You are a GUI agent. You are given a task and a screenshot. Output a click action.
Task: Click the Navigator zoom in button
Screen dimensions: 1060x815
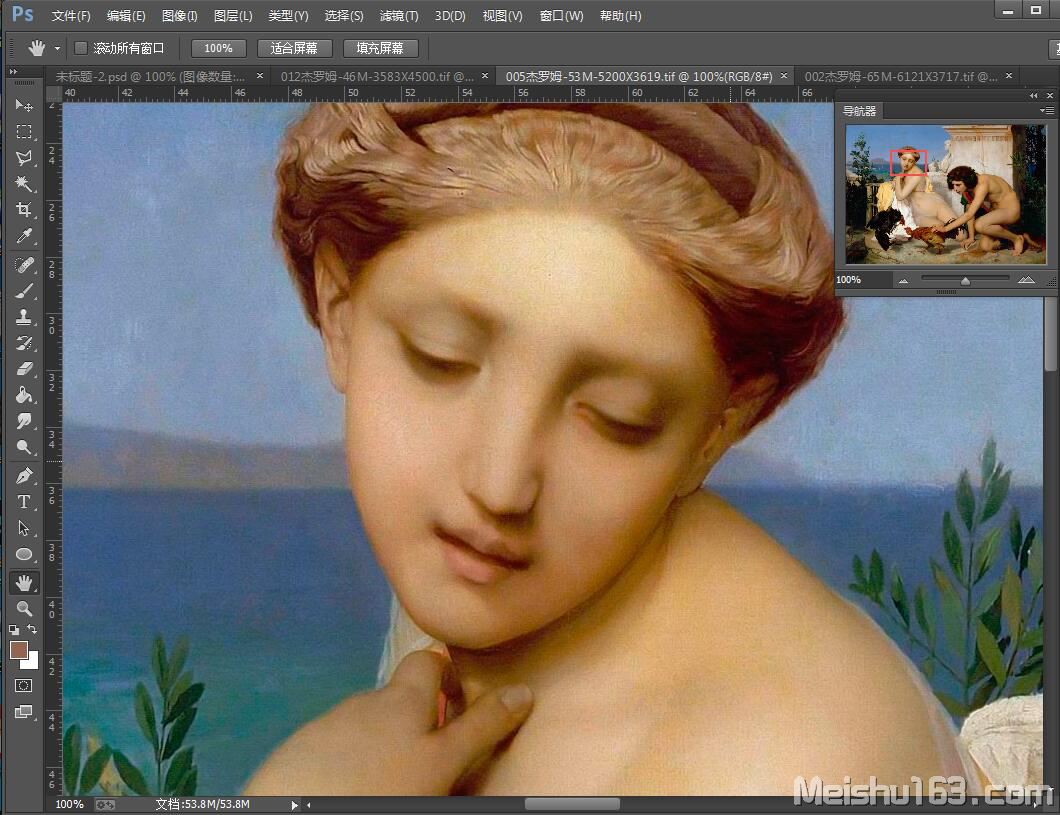coord(1026,280)
